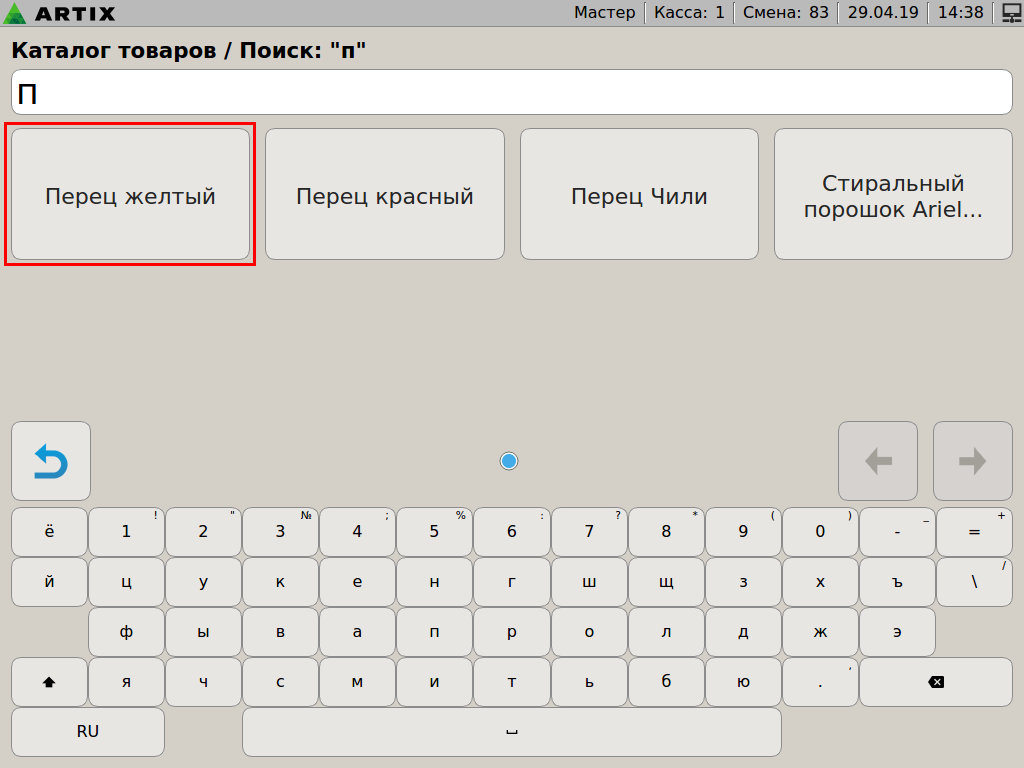Tap the number 5 key

pos(434,532)
